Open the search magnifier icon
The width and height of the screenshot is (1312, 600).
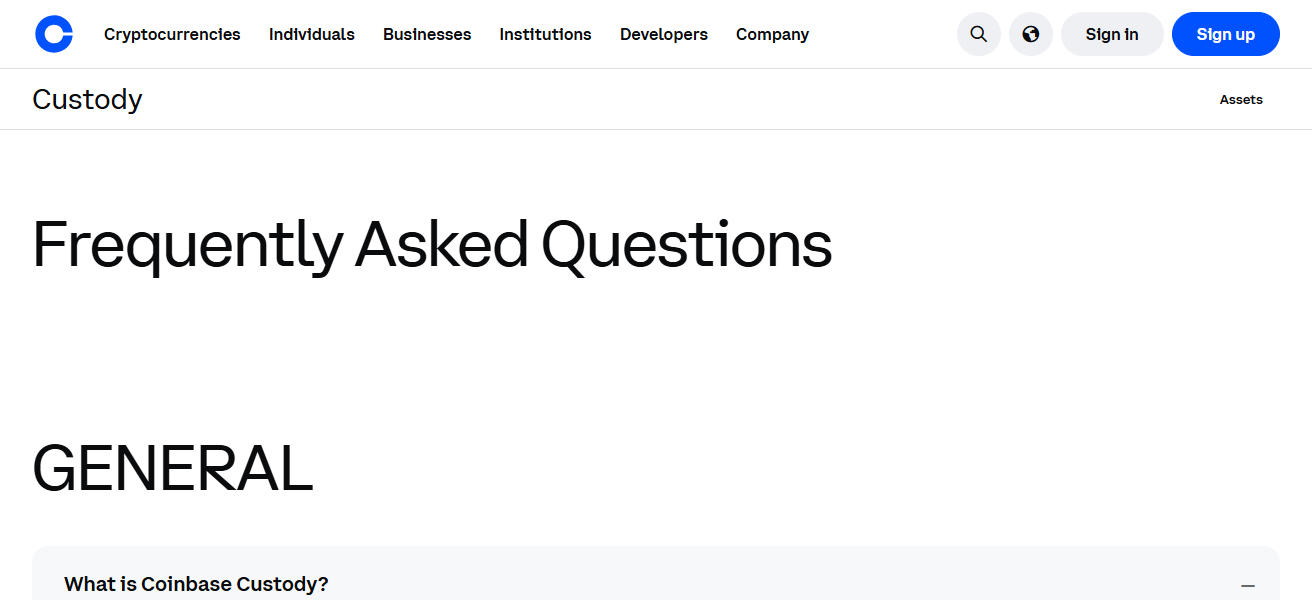click(x=979, y=34)
